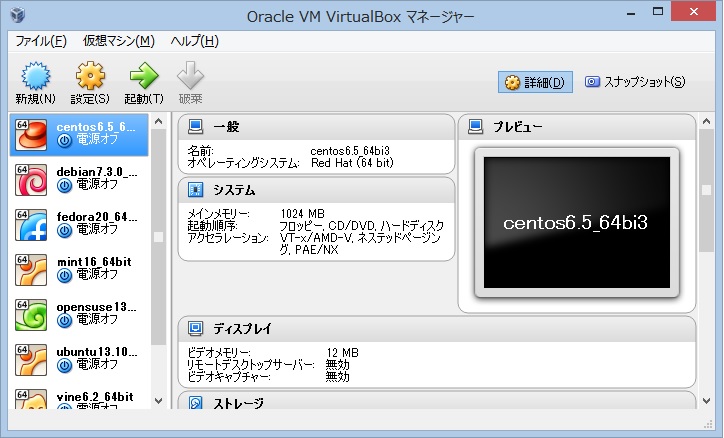The height and width of the screenshot is (438, 724).
Task: Click details pane scrollbar up arrow
Action: (x=706, y=121)
